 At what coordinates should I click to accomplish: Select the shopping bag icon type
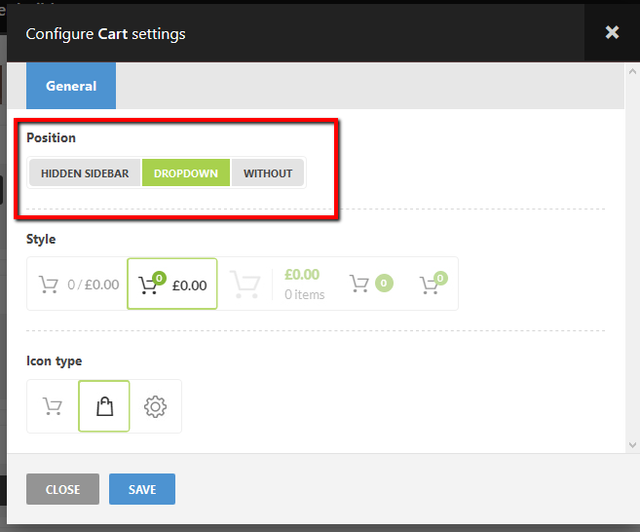point(104,406)
